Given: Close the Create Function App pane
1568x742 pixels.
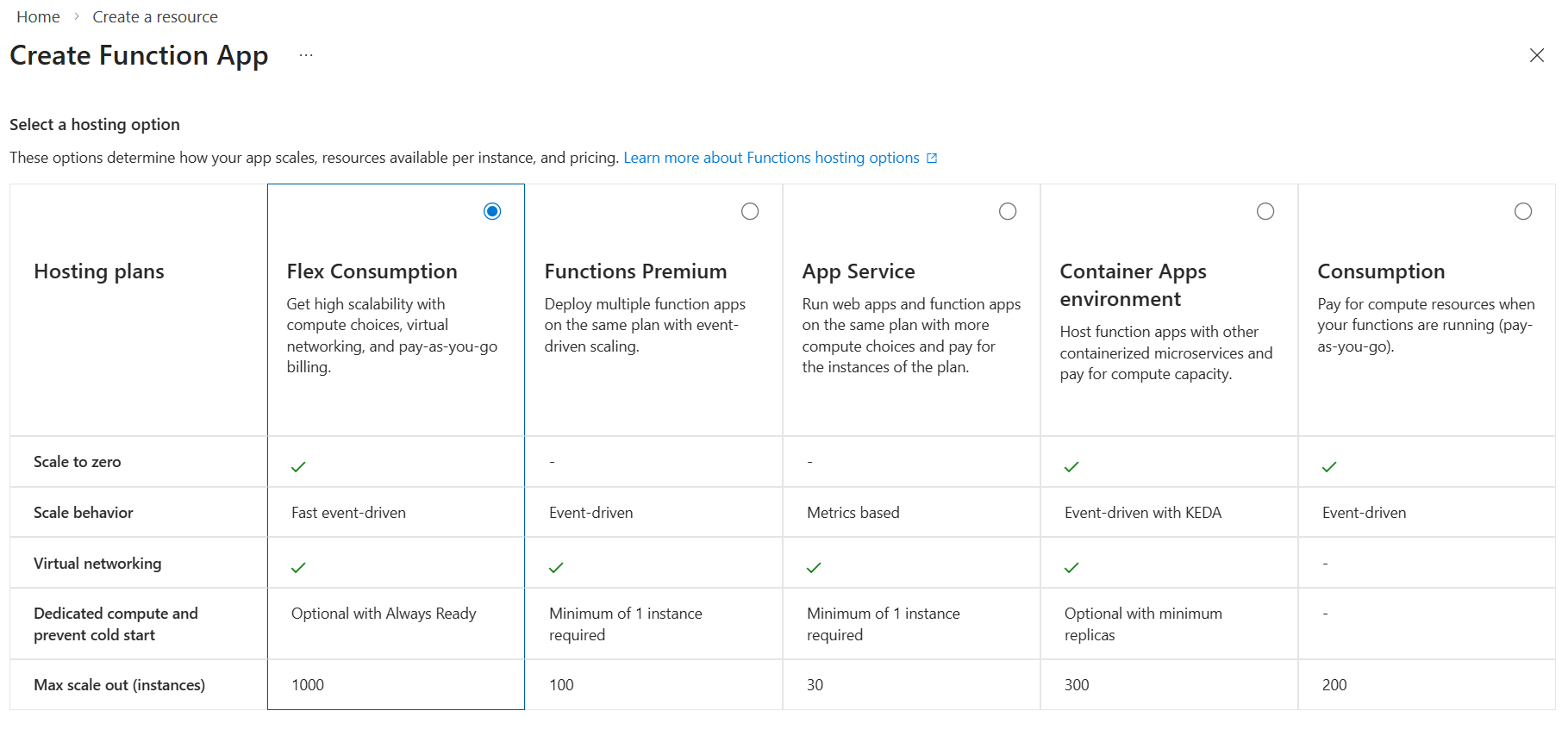Looking at the screenshot, I should [1536, 55].
